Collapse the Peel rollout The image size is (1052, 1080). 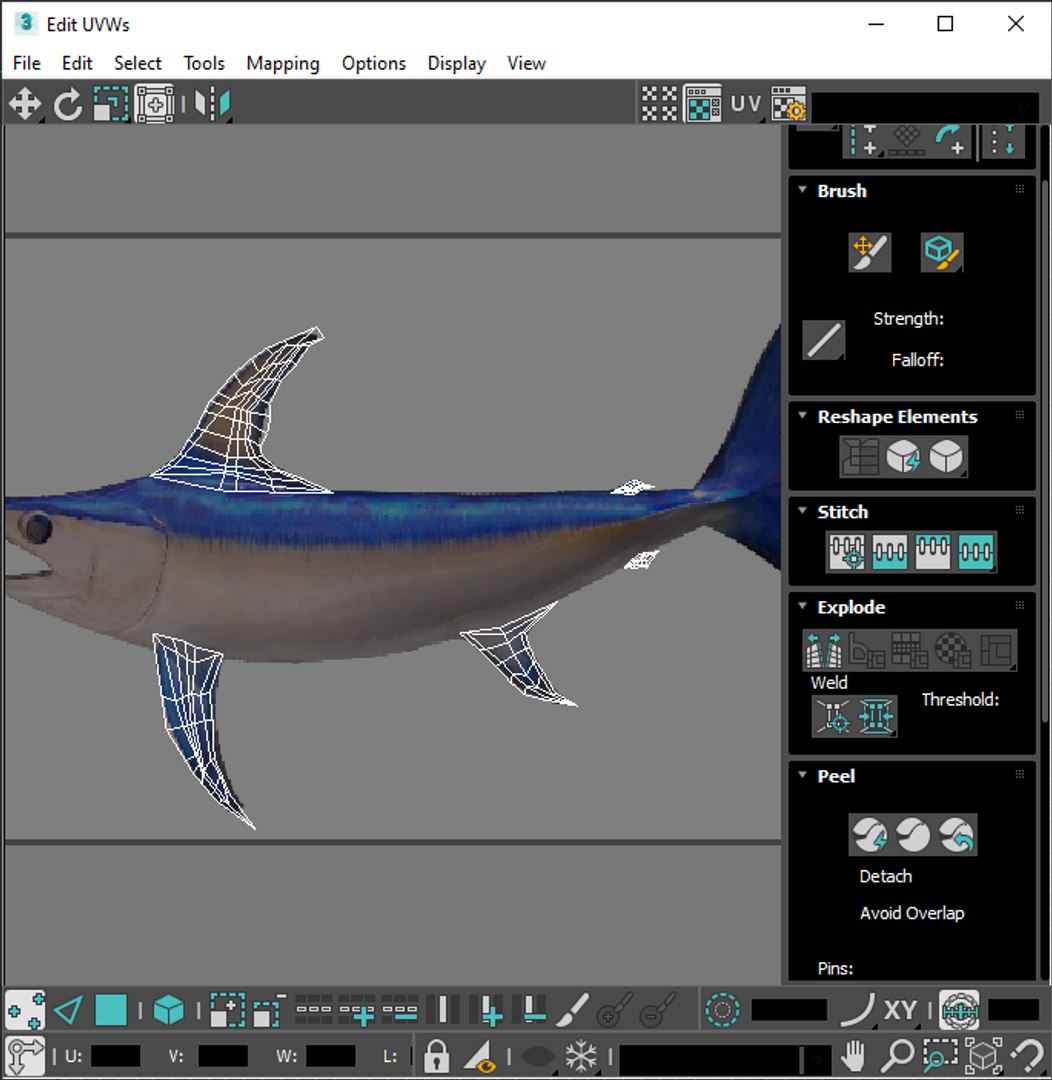[x=803, y=775]
